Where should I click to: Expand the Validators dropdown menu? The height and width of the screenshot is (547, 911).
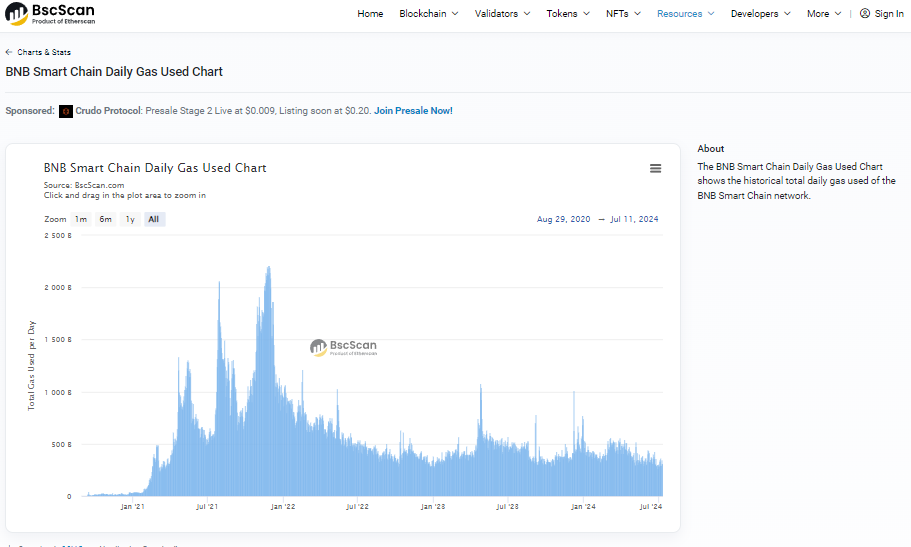[x=503, y=14]
